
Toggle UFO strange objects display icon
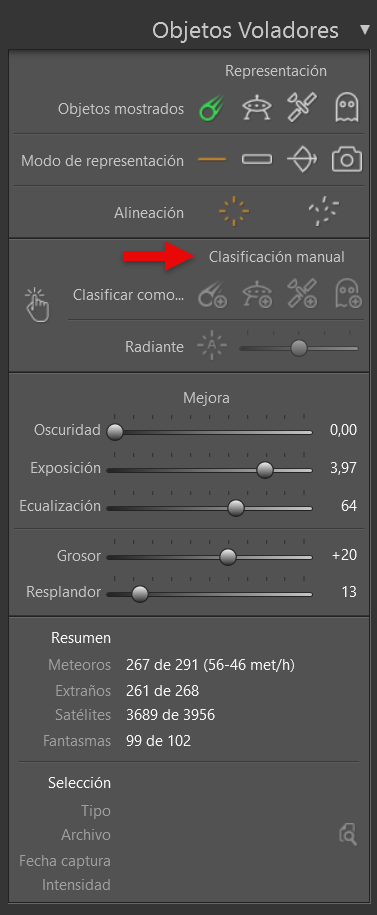pyautogui.click(x=257, y=109)
